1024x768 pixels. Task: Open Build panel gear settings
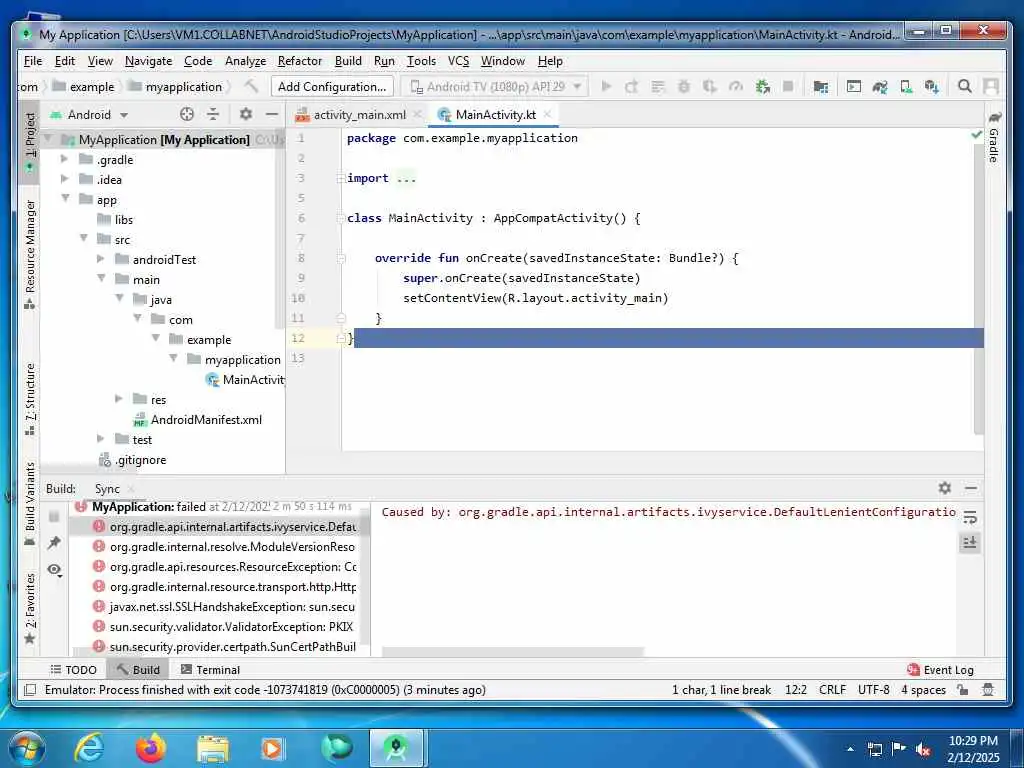[x=944, y=488]
